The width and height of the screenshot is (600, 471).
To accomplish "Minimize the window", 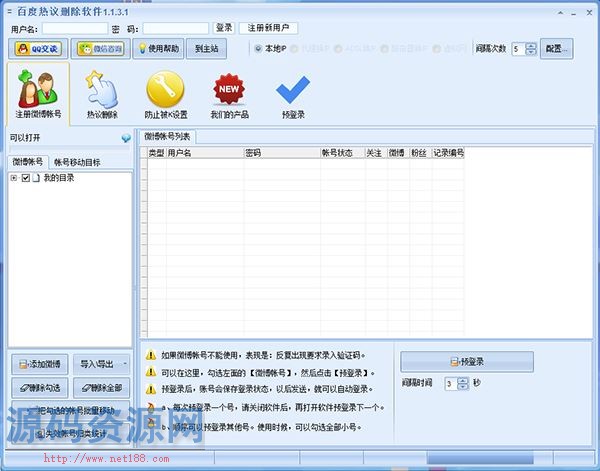I will click(x=574, y=13).
